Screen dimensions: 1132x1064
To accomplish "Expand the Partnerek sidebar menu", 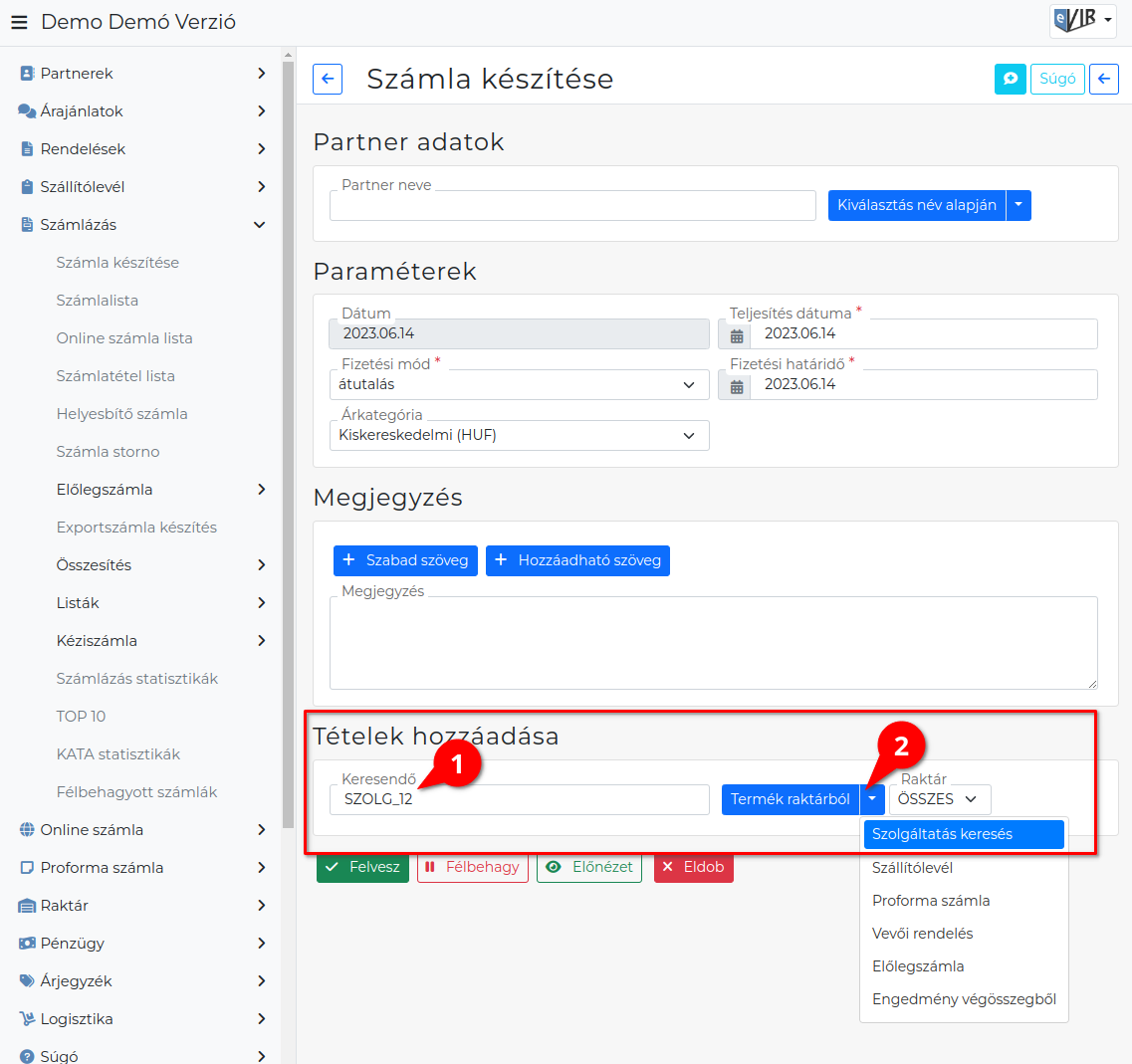I will (260, 74).
